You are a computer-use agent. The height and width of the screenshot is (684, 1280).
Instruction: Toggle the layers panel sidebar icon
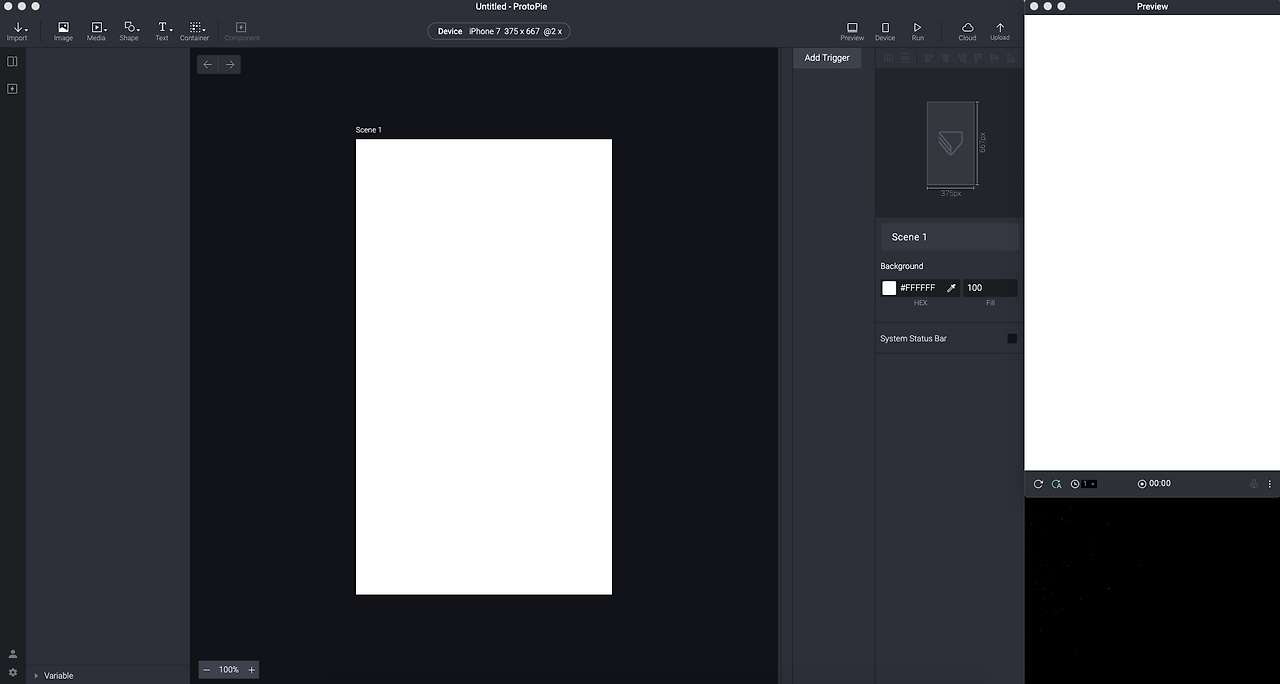pyautogui.click(x=12, y=61)
